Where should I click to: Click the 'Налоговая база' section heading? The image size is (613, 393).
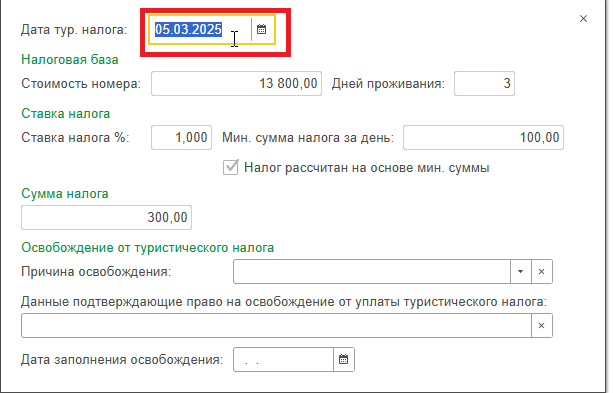pos(70,59)
